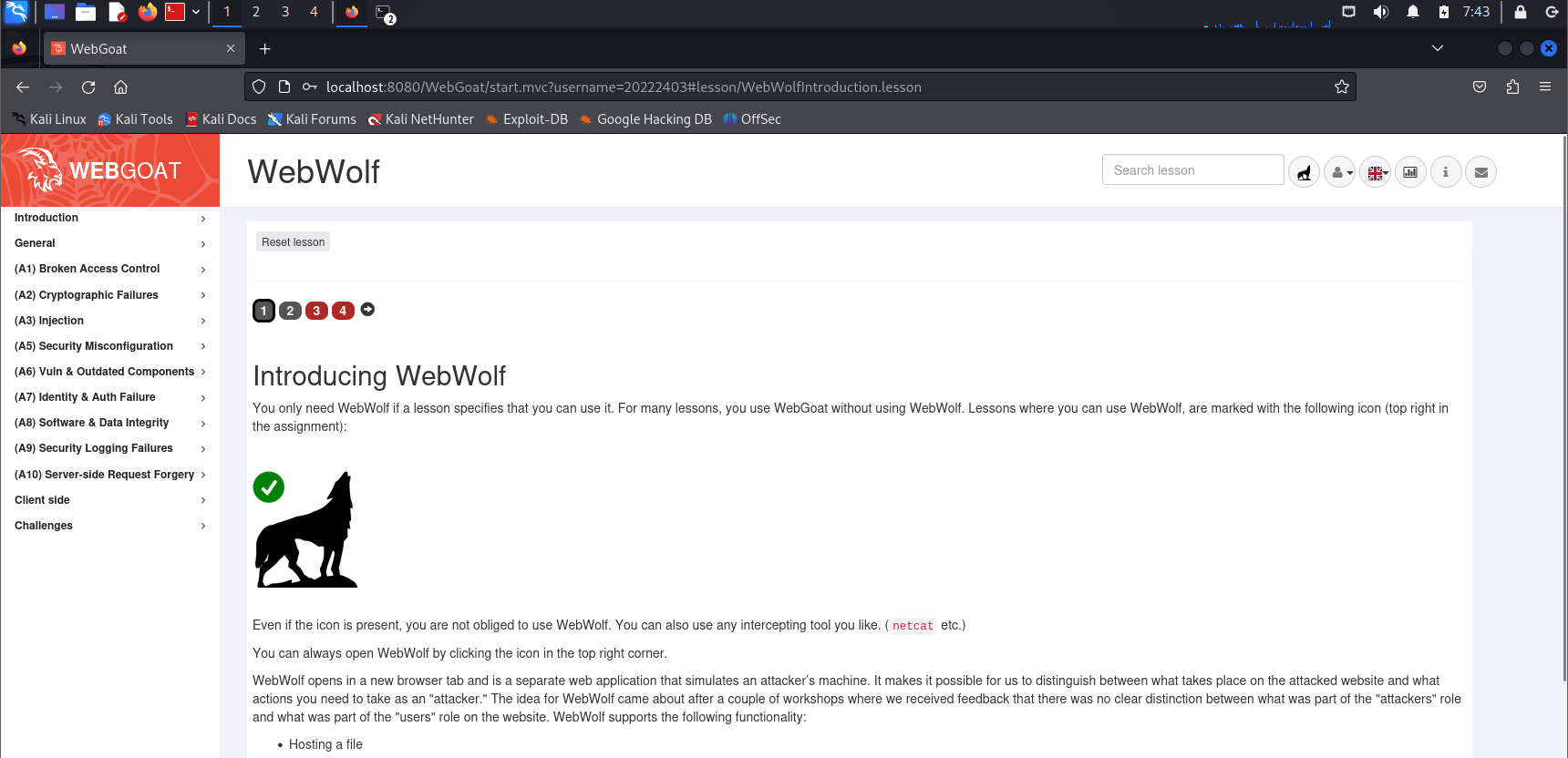This screenshot has height=758, width=1568.
Task: Open (A9) Security Logging Failures menu
Action: click(x=110, y=449)
